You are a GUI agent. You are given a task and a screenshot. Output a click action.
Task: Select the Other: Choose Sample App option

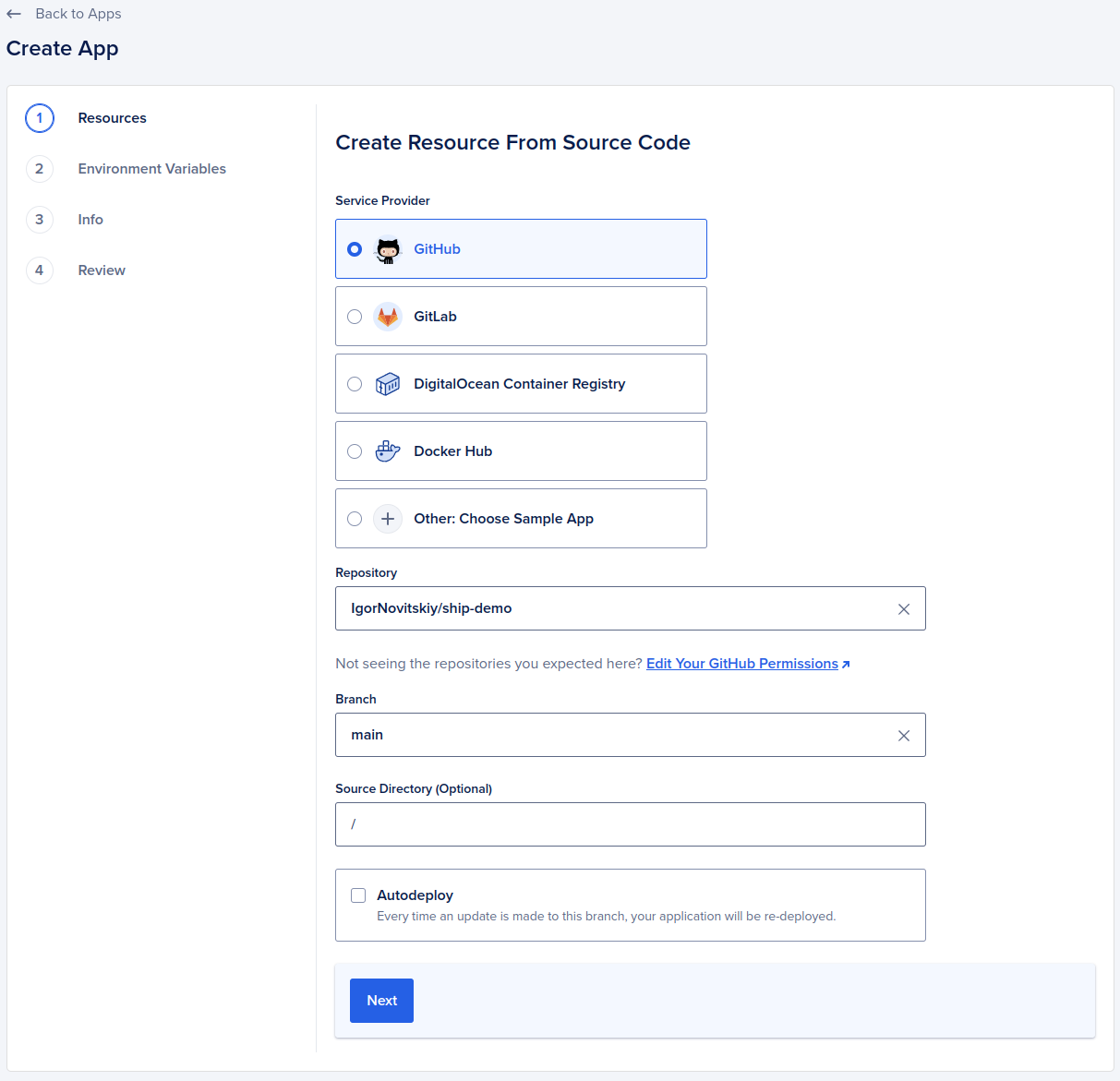pyautogui.click(x=355, y=518)
